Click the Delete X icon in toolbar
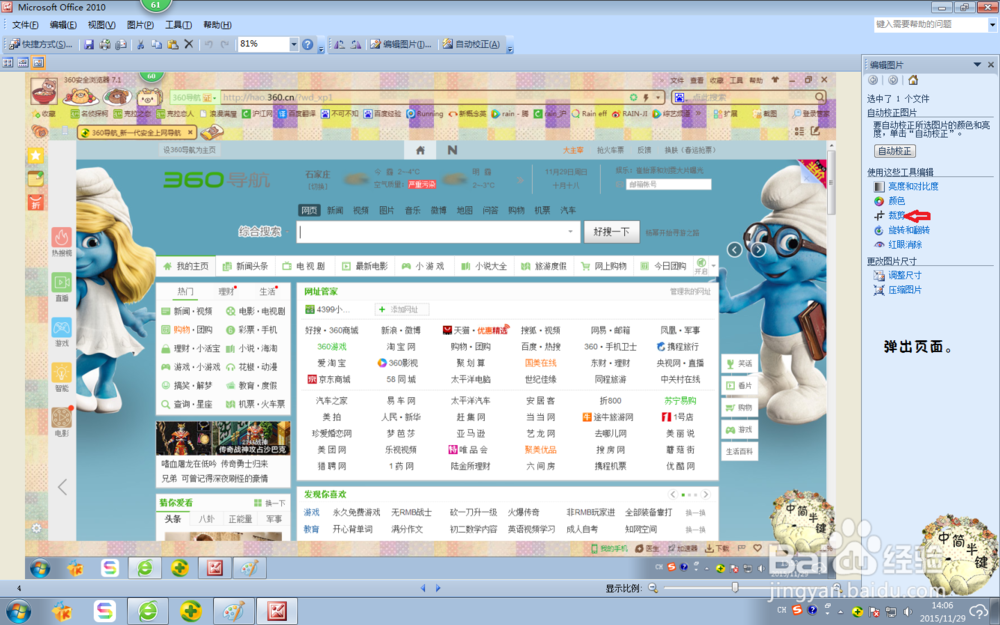 [189, 44]
